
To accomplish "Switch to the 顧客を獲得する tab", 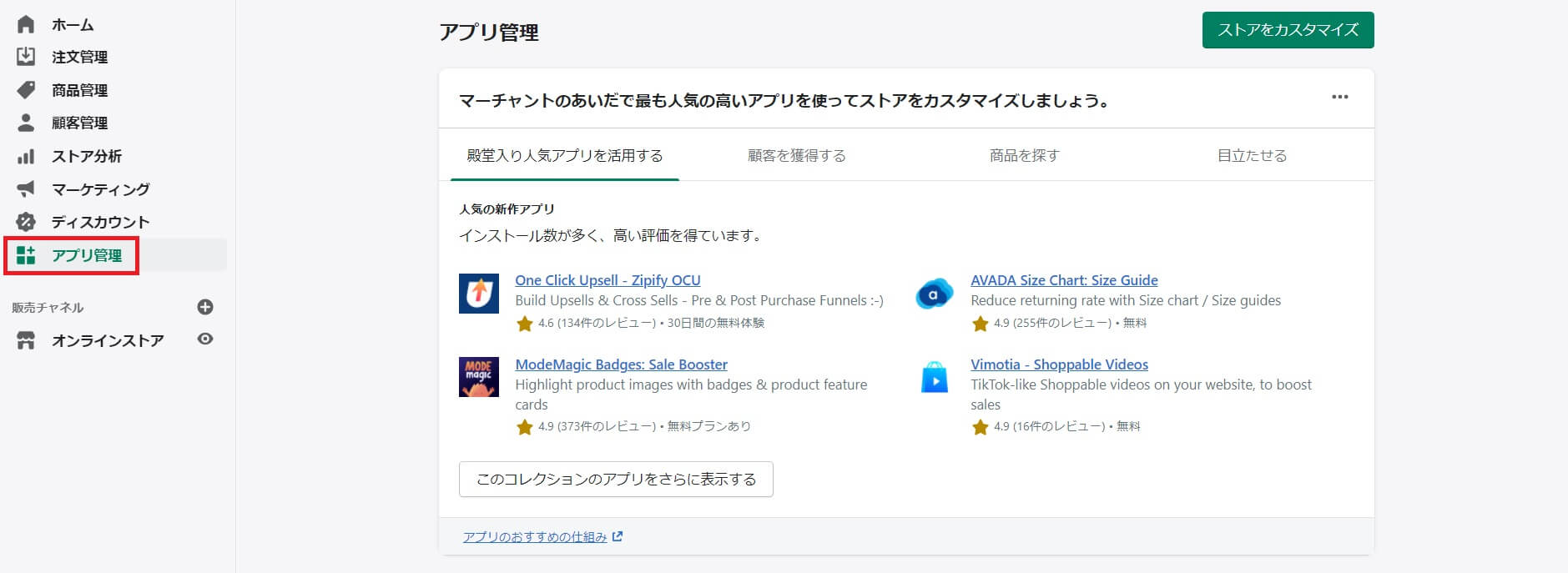I will [x=796, y=156].
